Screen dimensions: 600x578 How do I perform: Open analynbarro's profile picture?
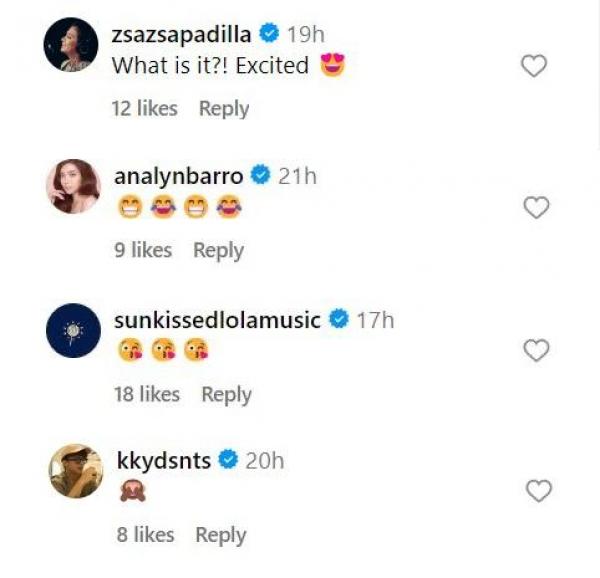(75, 186)
